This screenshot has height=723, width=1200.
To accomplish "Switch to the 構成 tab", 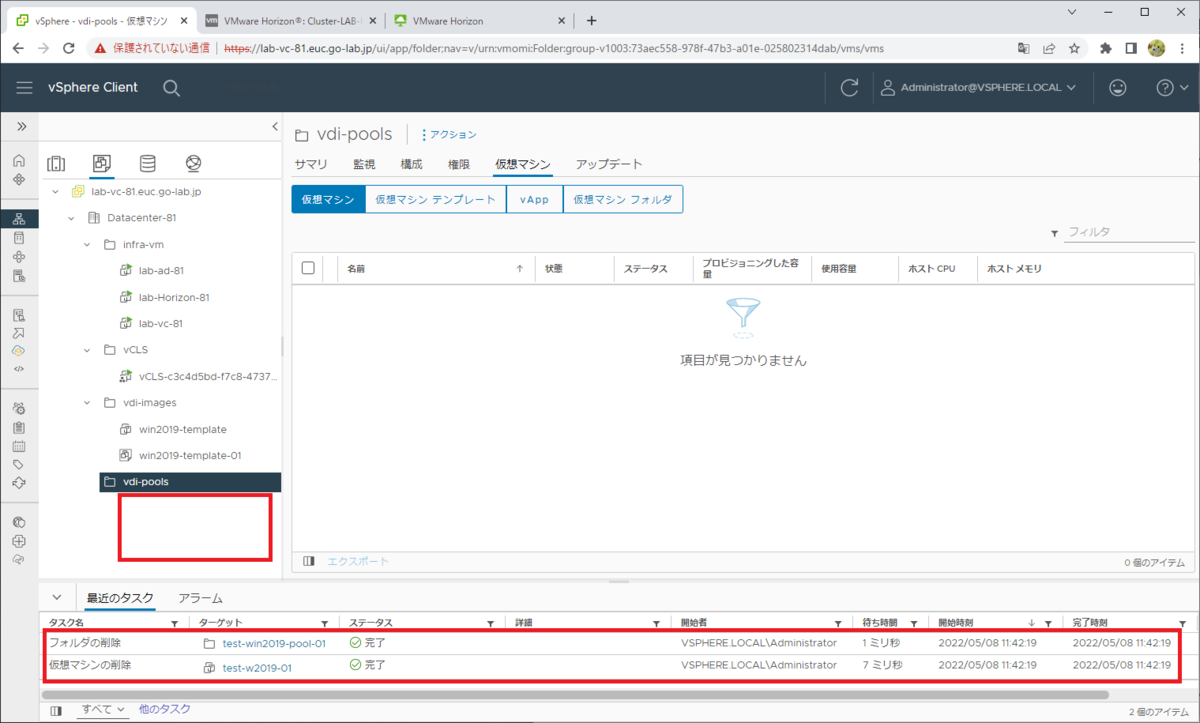I will coord(411,164).
